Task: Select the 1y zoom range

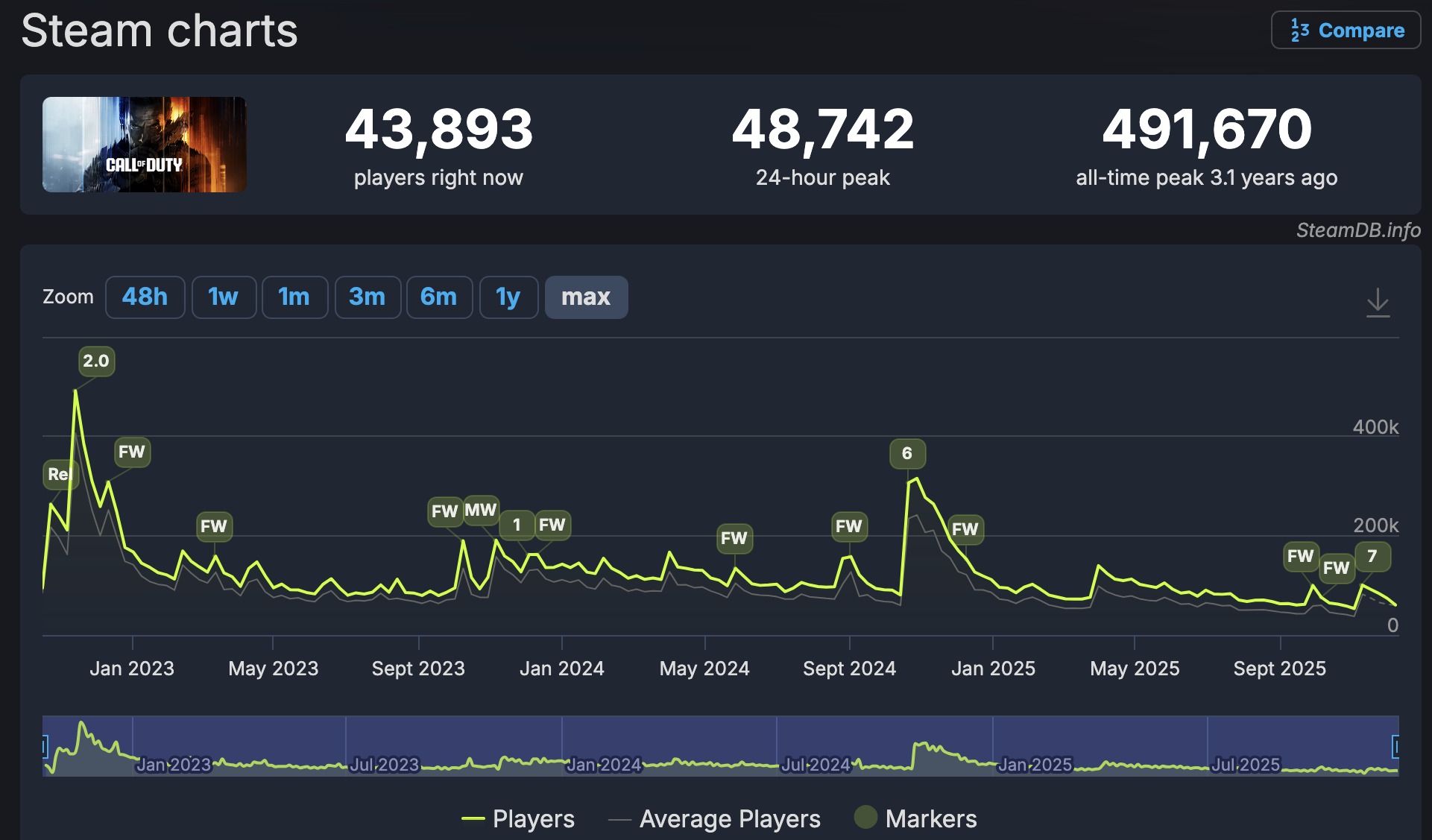Action: coord(508,297)
